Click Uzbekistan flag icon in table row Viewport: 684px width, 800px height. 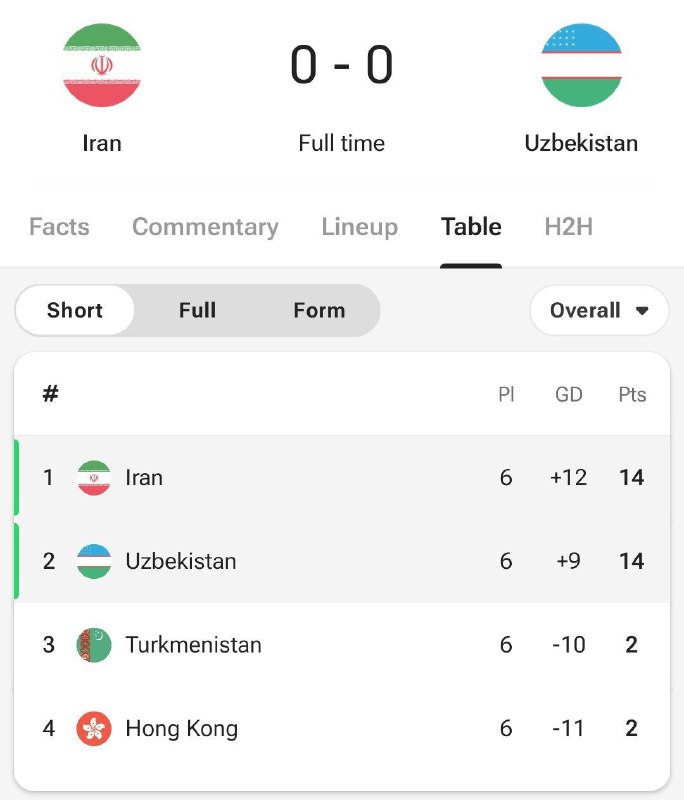click(x=94, y=561)
